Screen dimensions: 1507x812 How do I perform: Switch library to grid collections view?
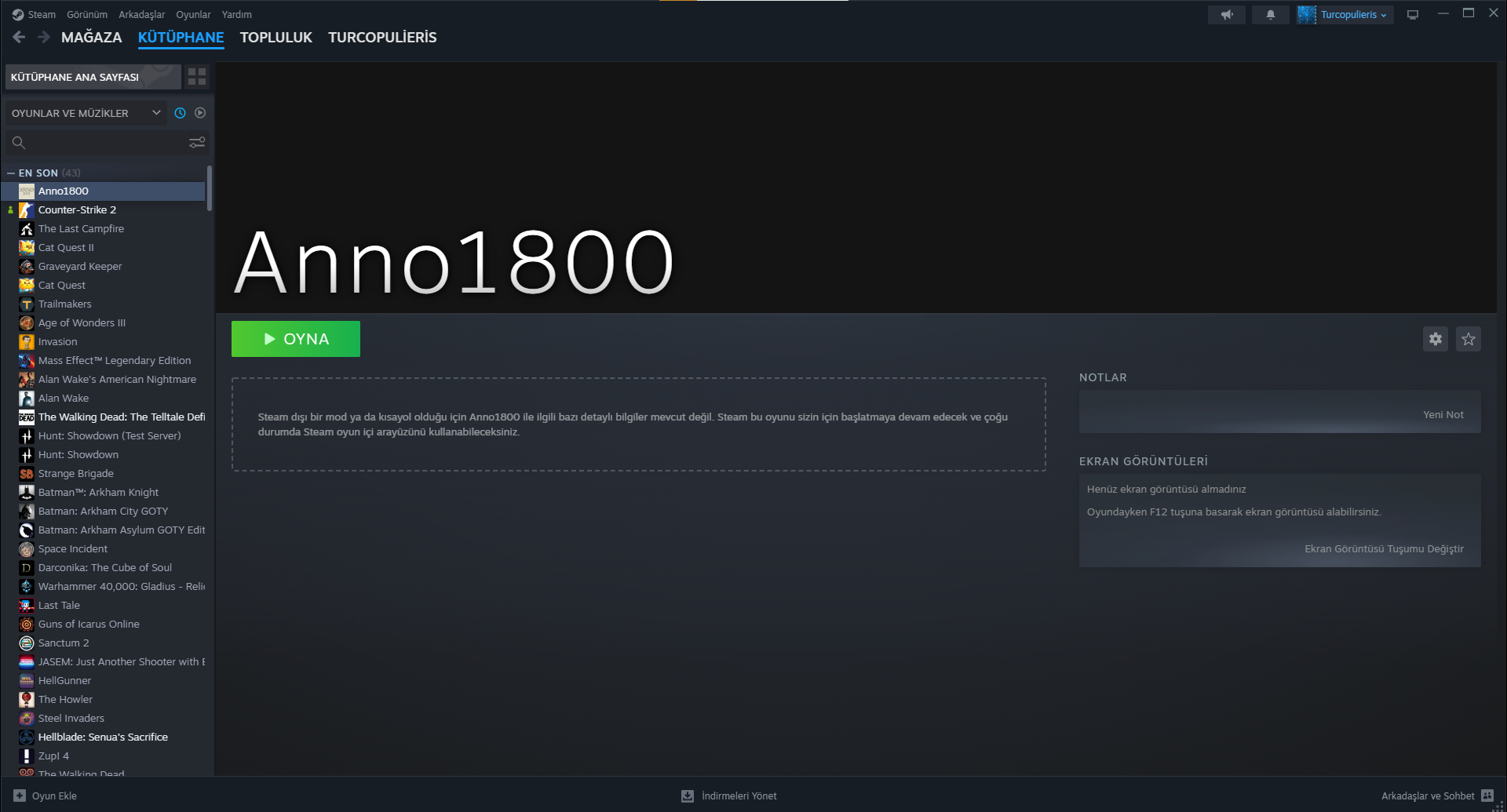click(x=197, y=77)
